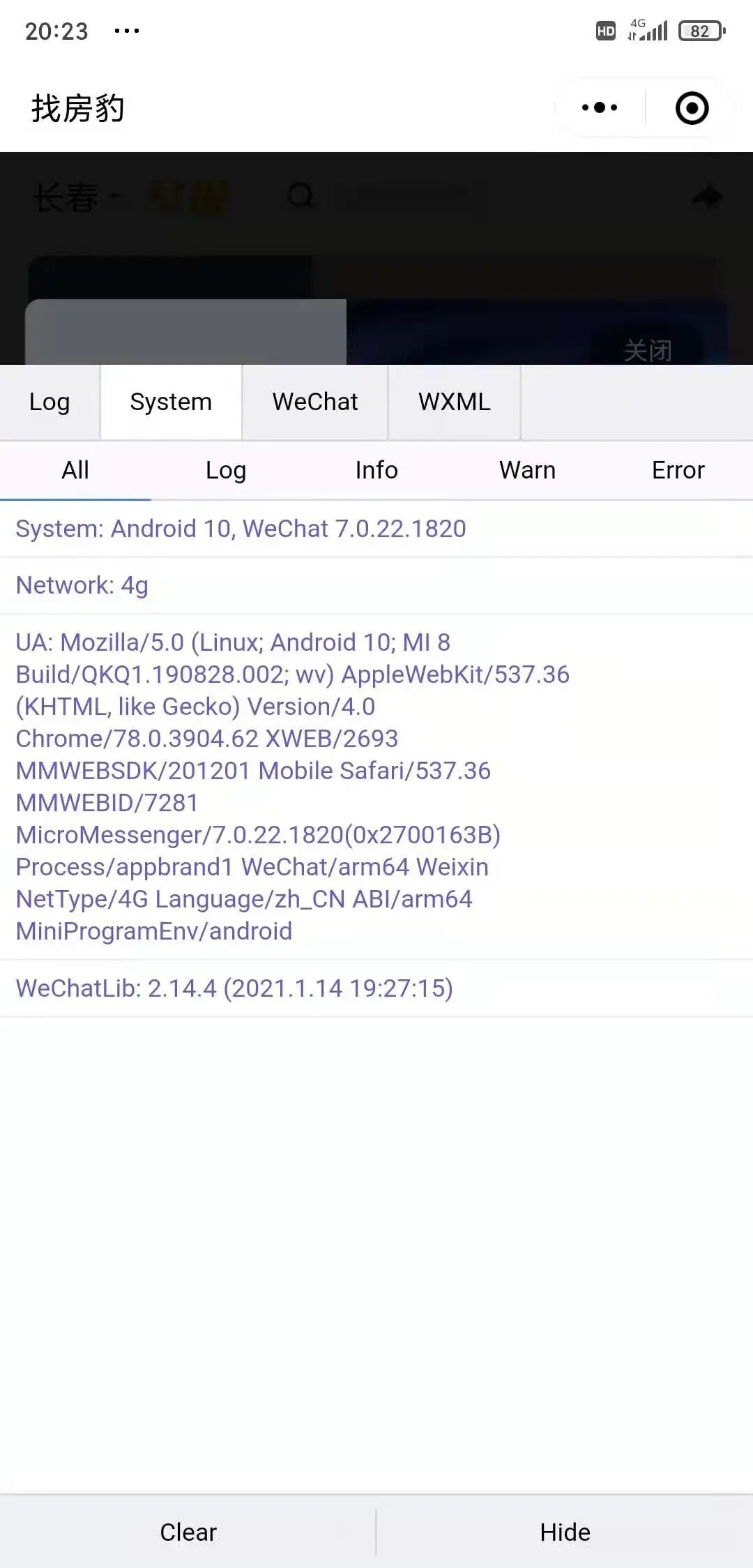Tap the dimmed search magnifier icon

(301, 195)
